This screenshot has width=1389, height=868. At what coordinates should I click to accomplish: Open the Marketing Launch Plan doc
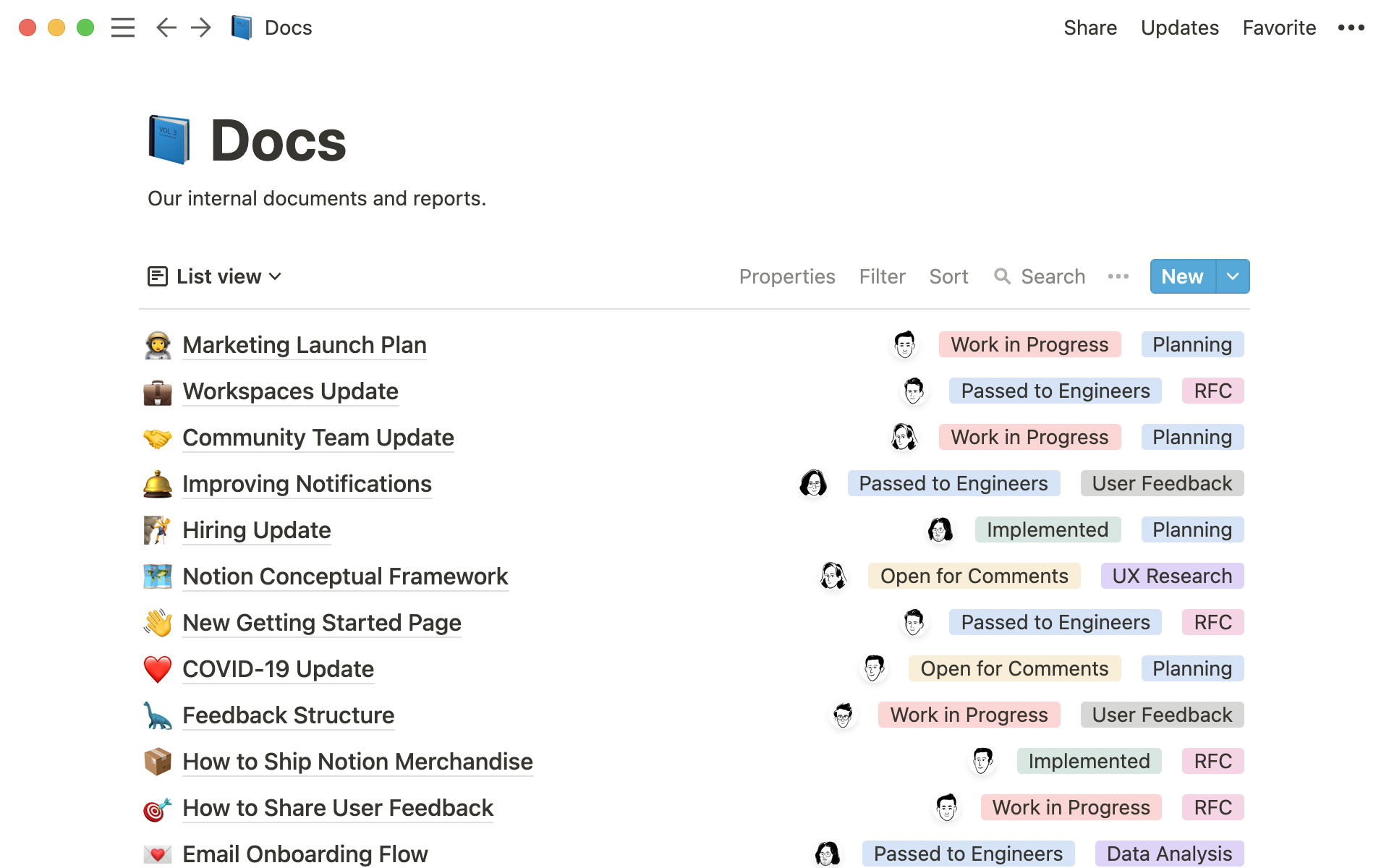303,344
